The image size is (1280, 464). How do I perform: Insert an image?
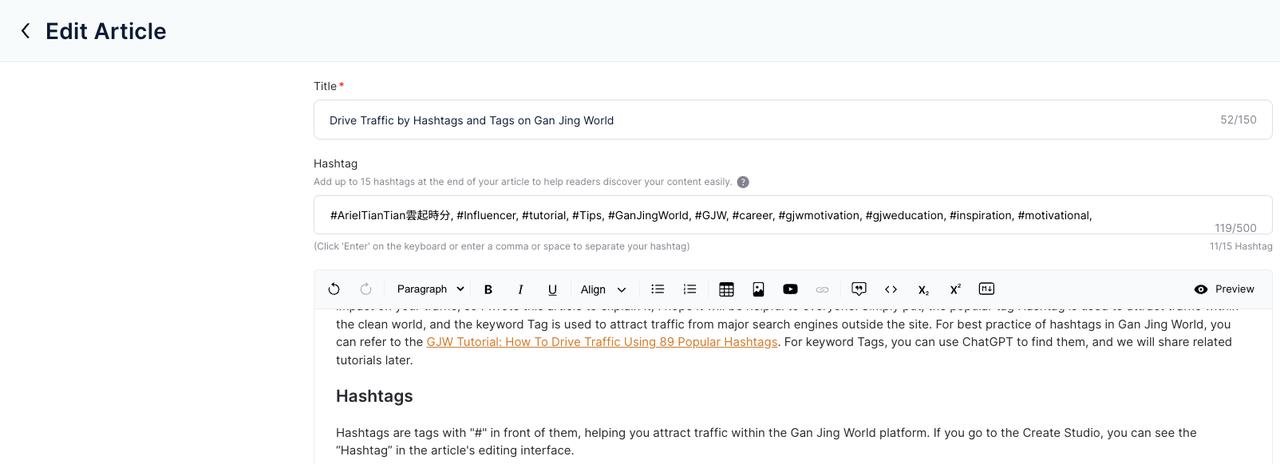pos(758,289)
